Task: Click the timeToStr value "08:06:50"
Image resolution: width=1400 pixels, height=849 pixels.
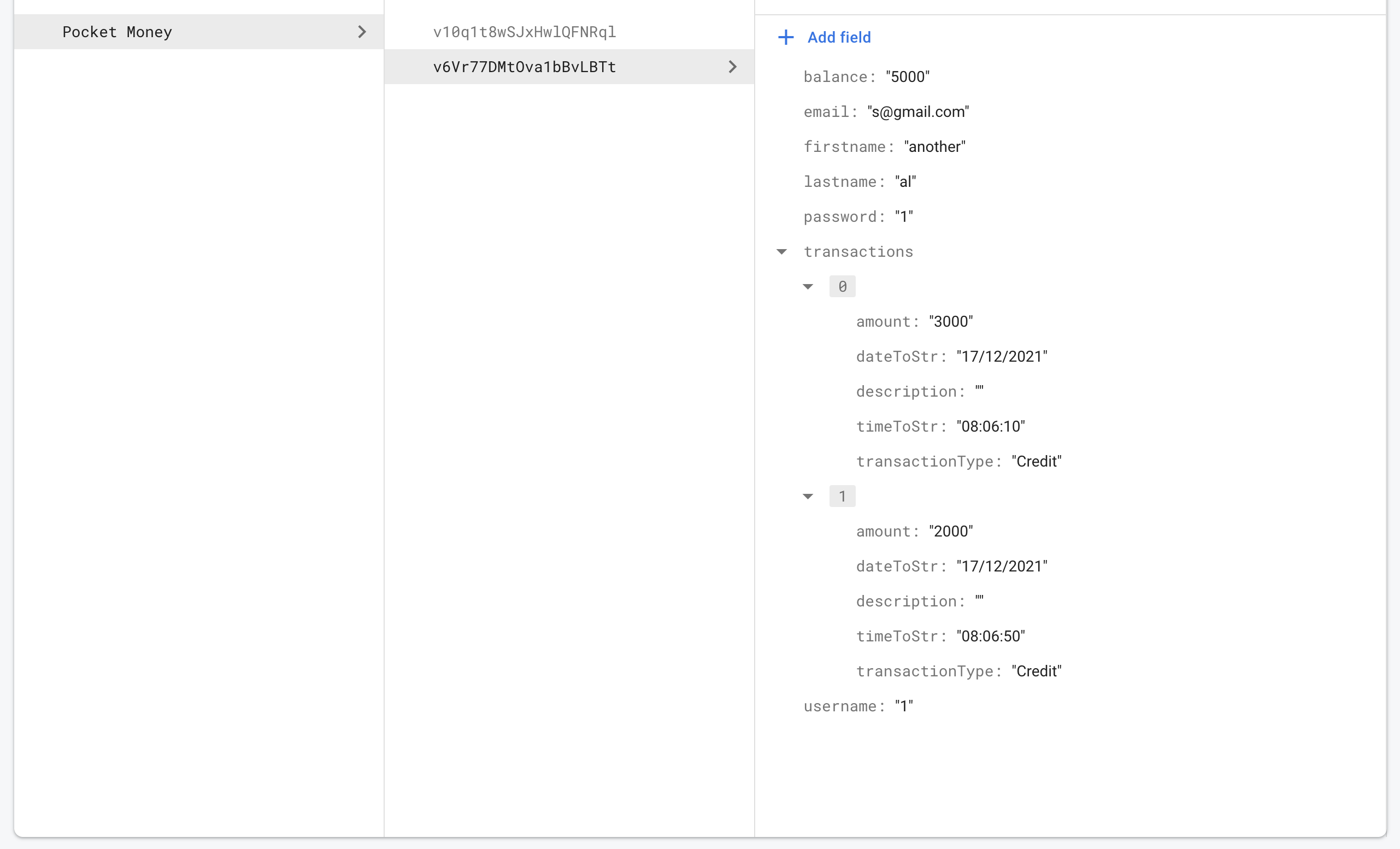Action: coord(990,636)
